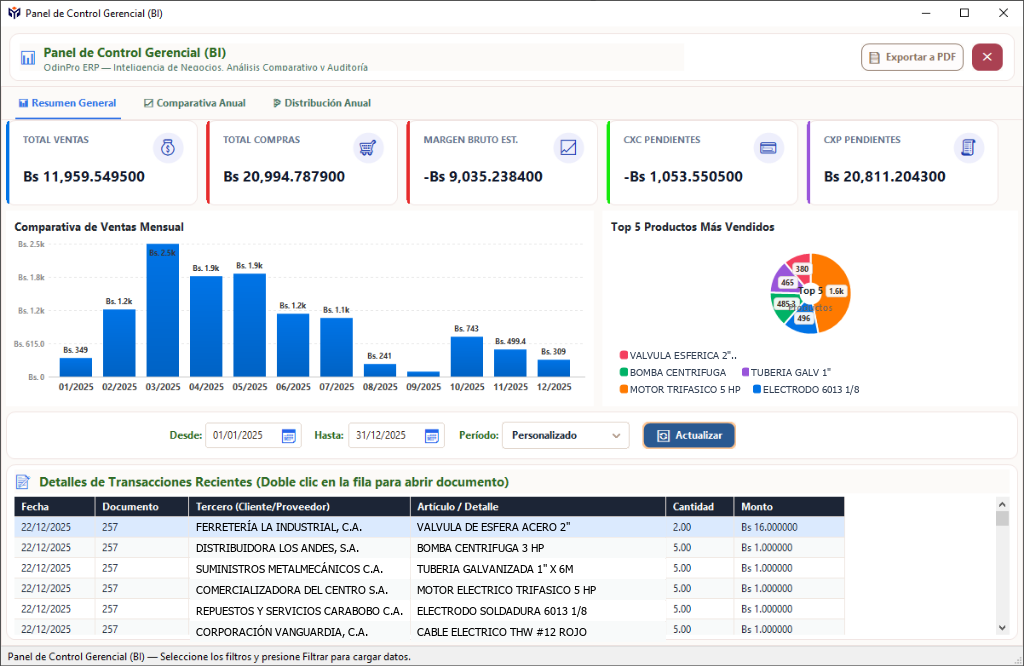Click the transactions table scroll down arrow
This screenshot has width=1024, height=666.
click(1002, 628)
